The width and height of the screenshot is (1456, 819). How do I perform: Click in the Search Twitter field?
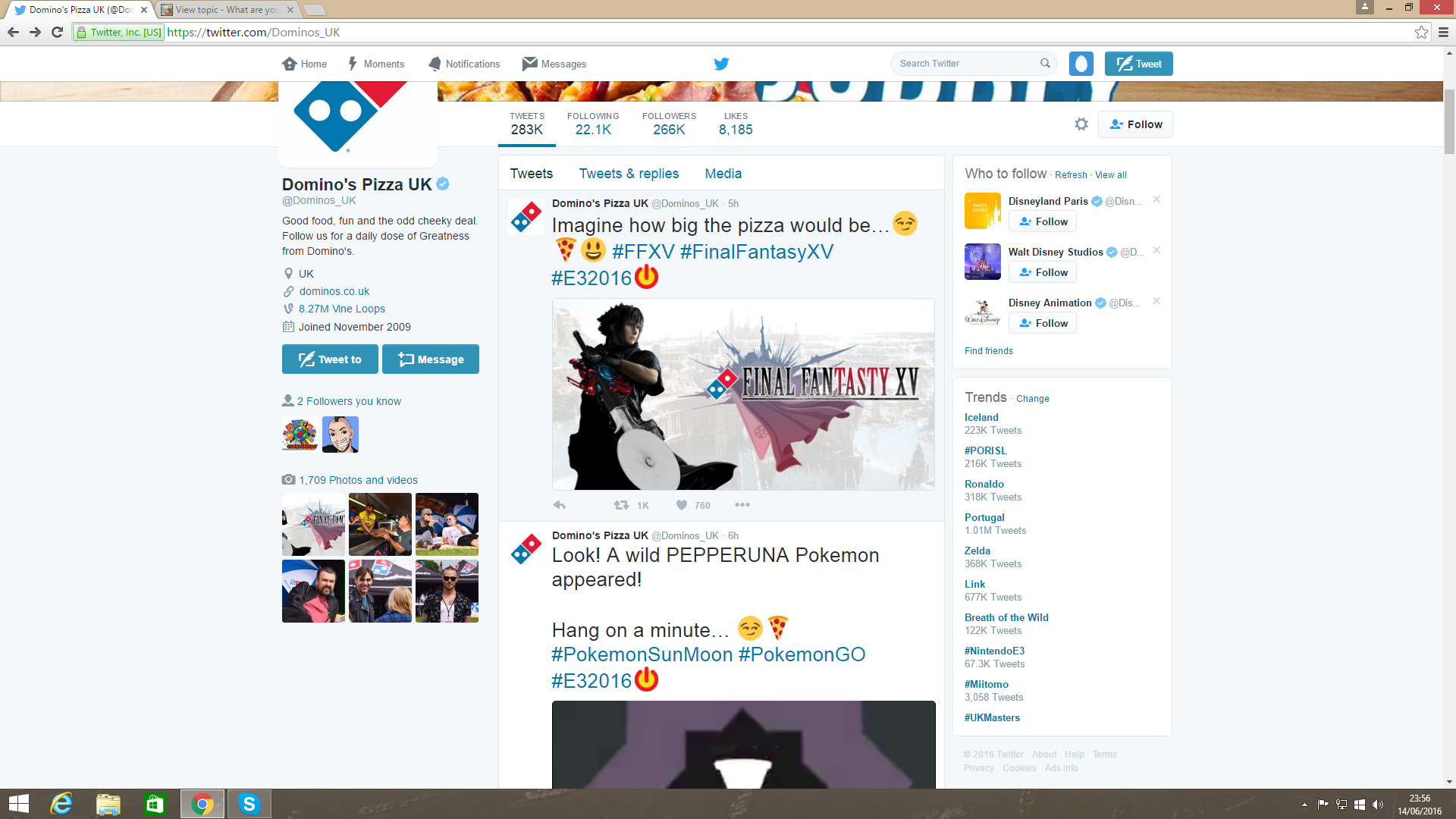[x=965, y=64]
